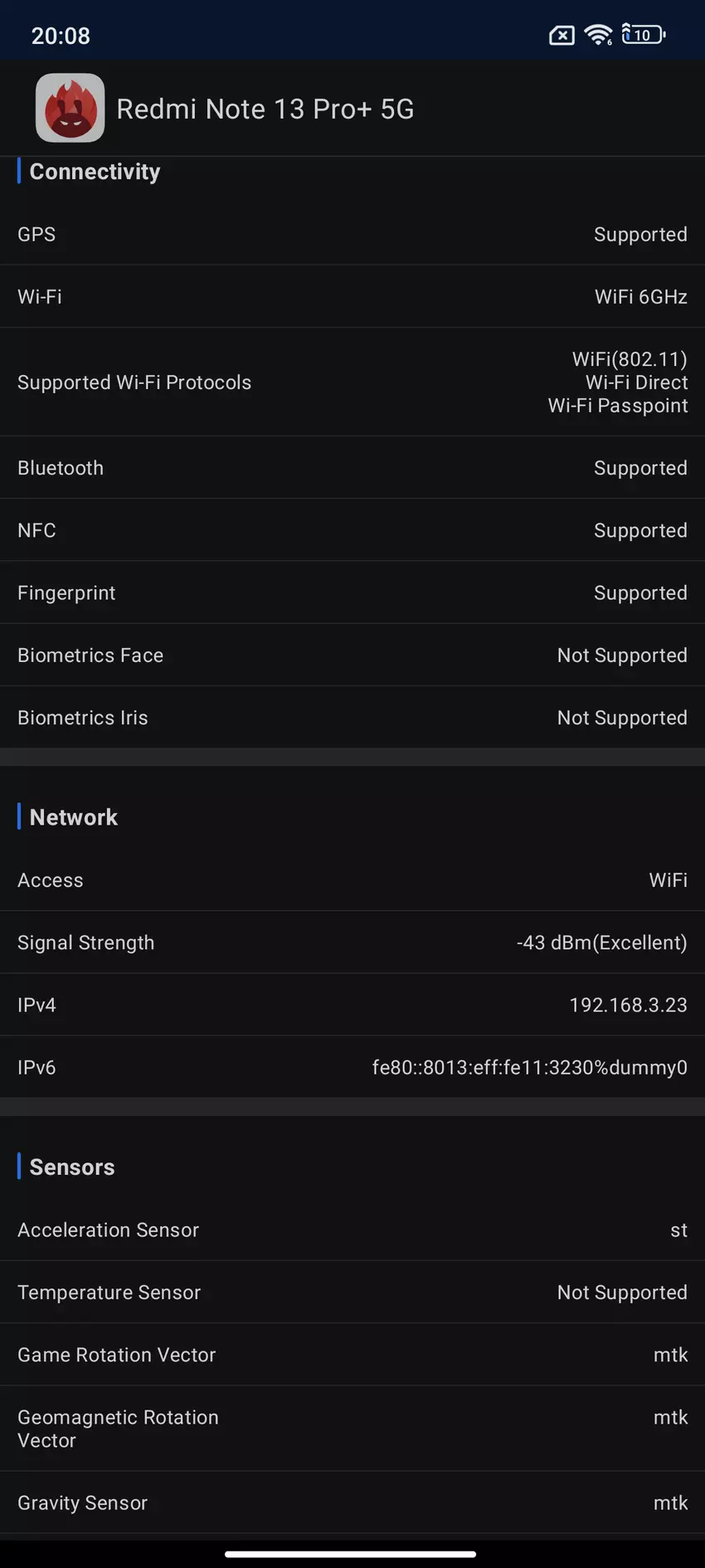The image size is (705, 1568).
Task: Tap the no-SIM status icon
Action: [x=562, y=36]
